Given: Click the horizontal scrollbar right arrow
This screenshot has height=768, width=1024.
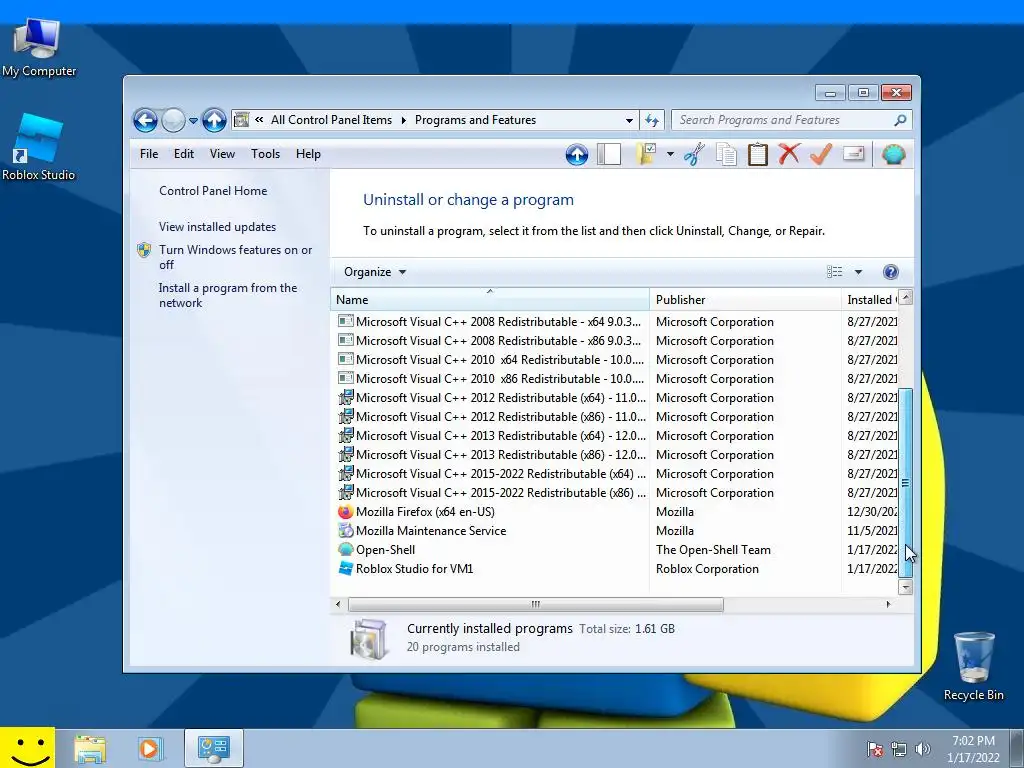Looking at the screenshot, I should pyautogui.click(x=888, y=604).
